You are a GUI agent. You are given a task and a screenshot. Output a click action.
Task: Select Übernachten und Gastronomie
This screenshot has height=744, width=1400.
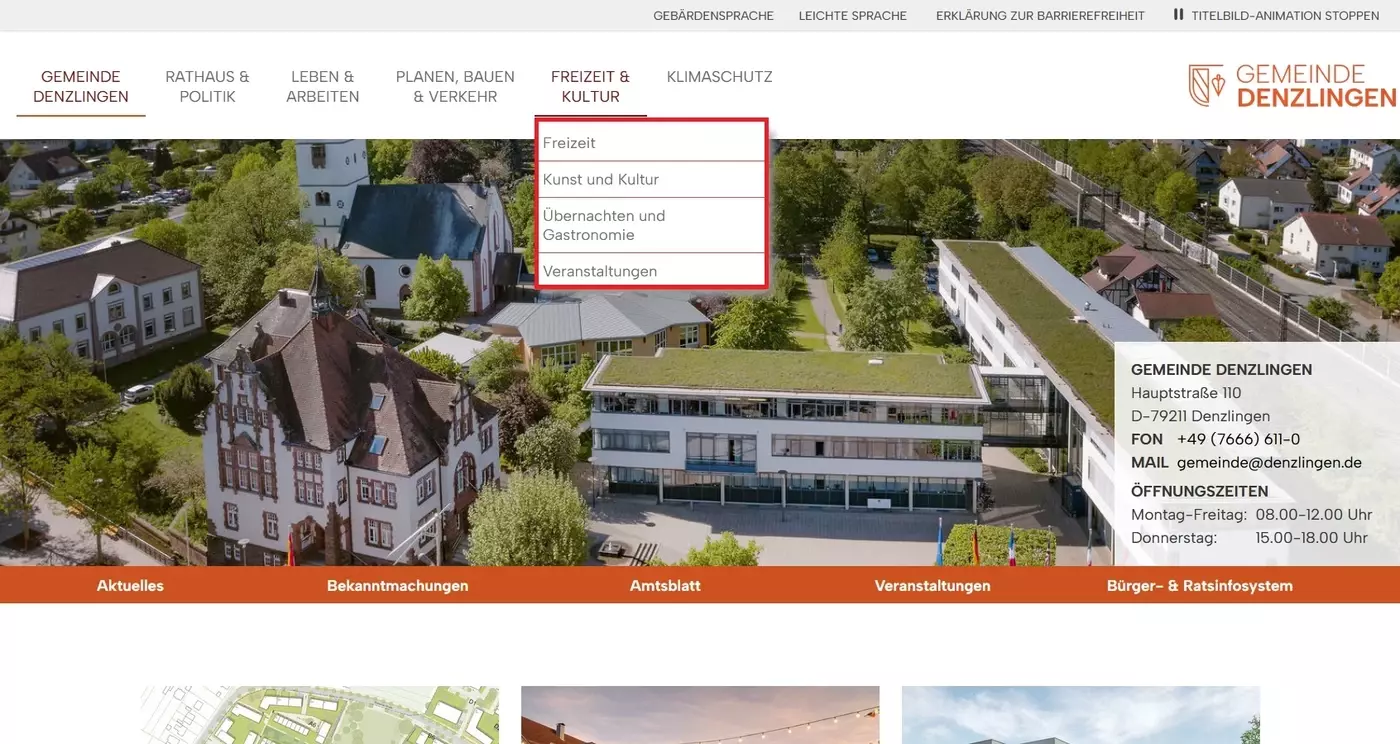point(604,225)
